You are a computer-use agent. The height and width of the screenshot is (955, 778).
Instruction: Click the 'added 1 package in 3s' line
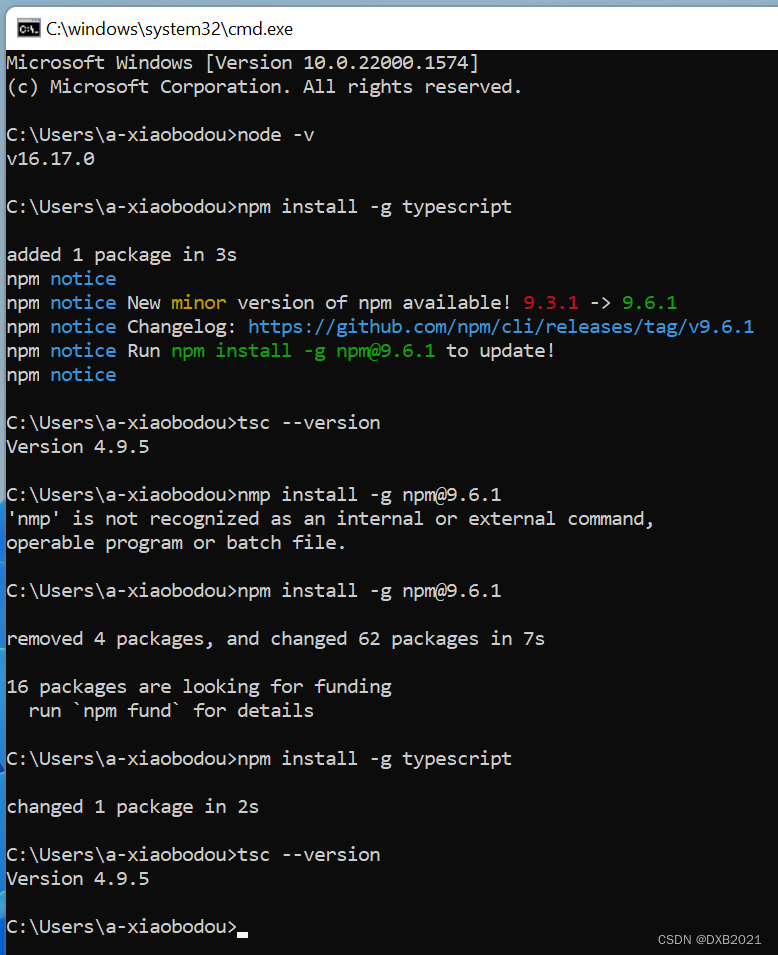tap(122, 255)
